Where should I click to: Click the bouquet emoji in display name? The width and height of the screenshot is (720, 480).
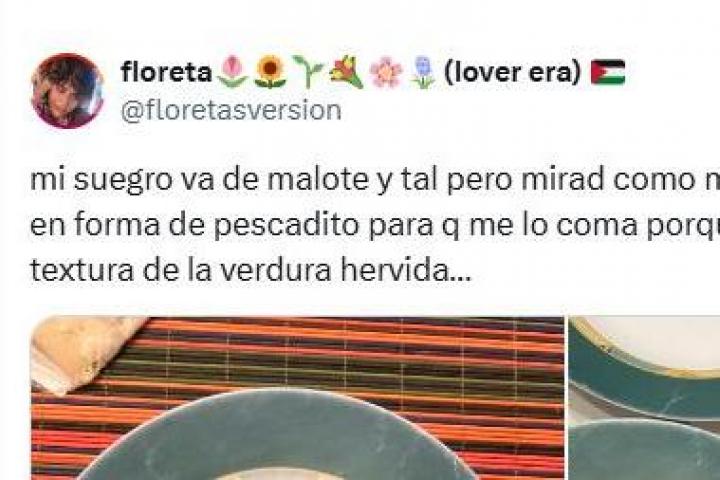point(347,72)
